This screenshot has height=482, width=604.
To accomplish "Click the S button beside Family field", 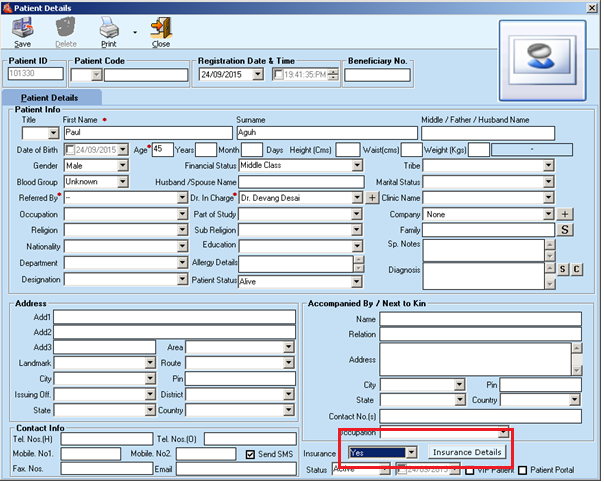I will click(564, 230).
